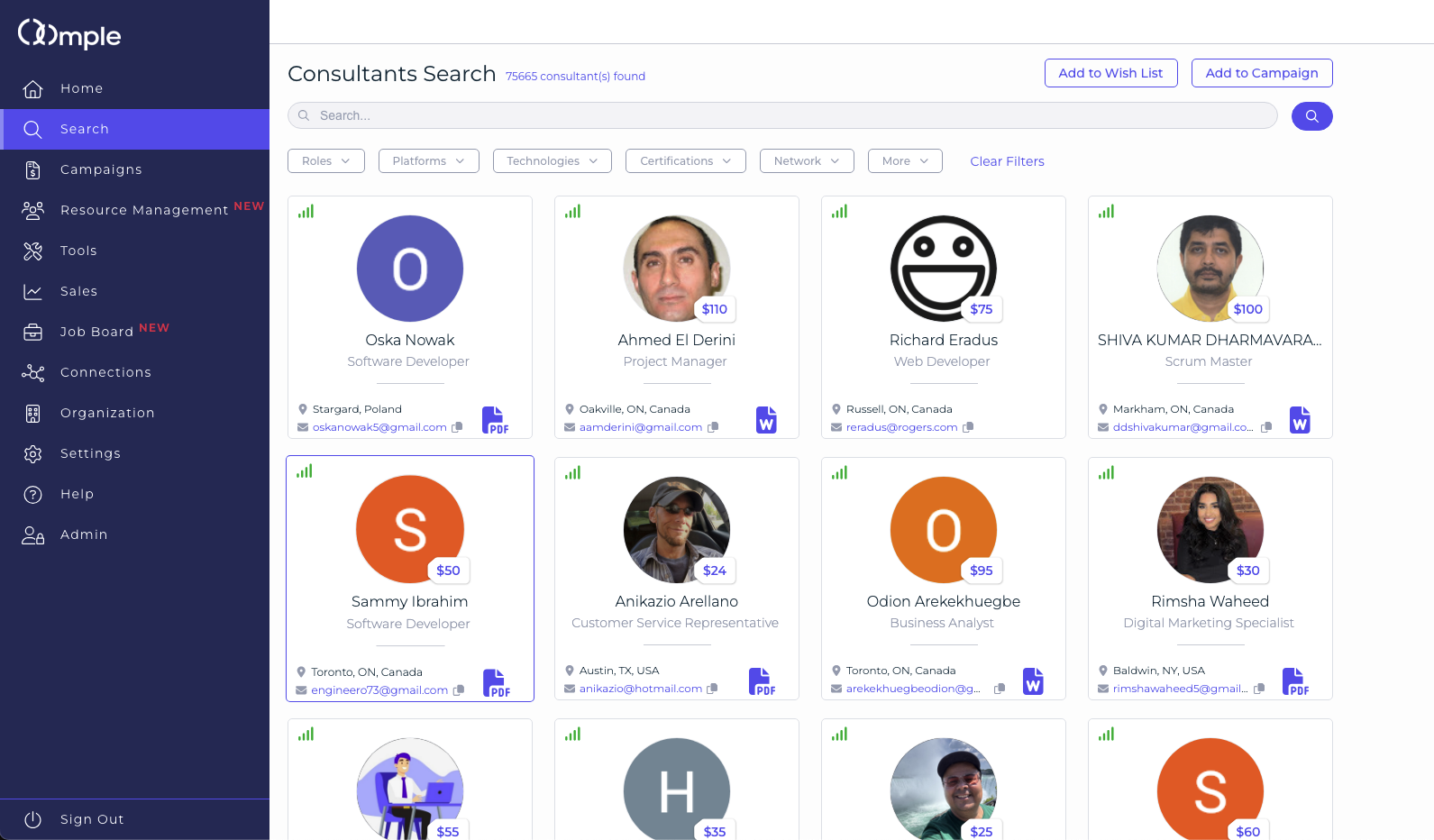Open the Technologies filter dropdown
1434x840 pixels.
(552, 161)
